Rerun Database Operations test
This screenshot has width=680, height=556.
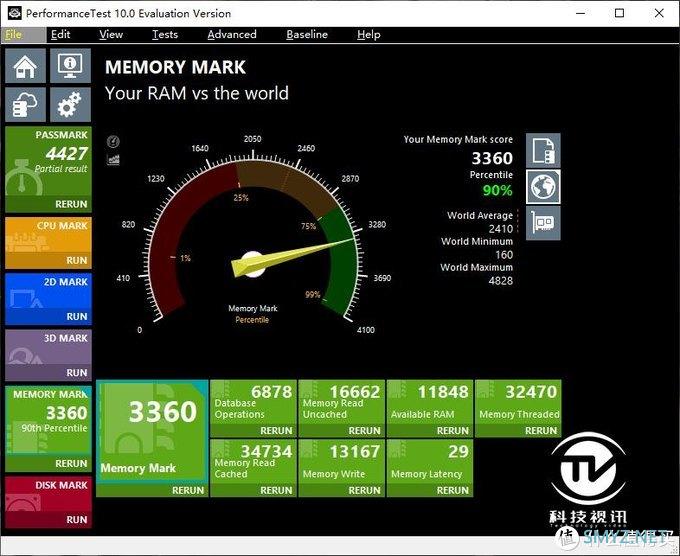point(276,431)
